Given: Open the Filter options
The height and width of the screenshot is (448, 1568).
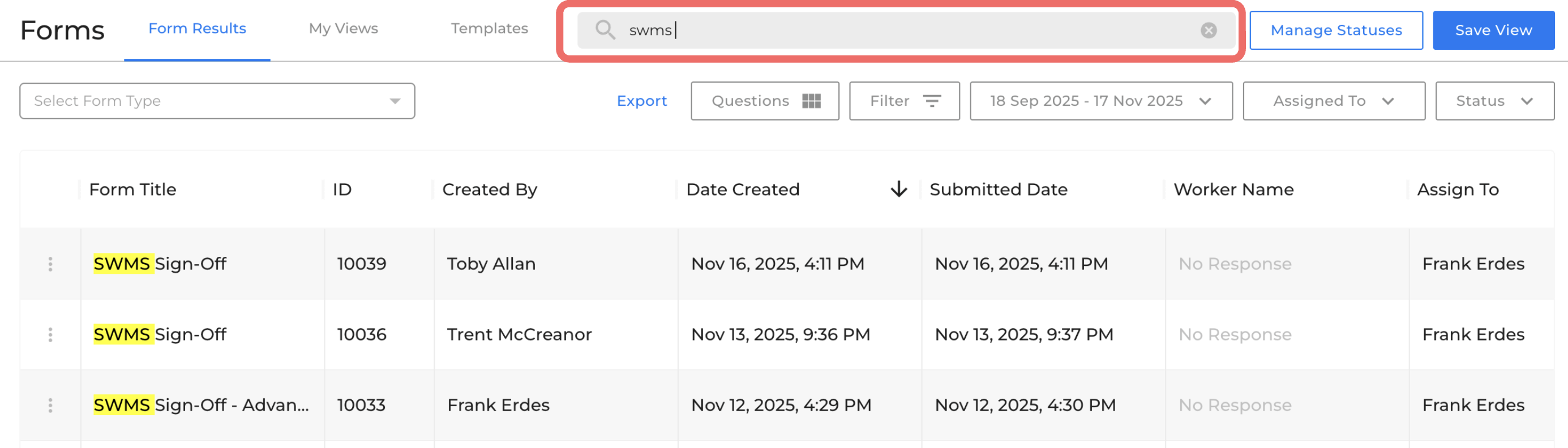Looking at the screenshot, I should (x=904, y=101).
